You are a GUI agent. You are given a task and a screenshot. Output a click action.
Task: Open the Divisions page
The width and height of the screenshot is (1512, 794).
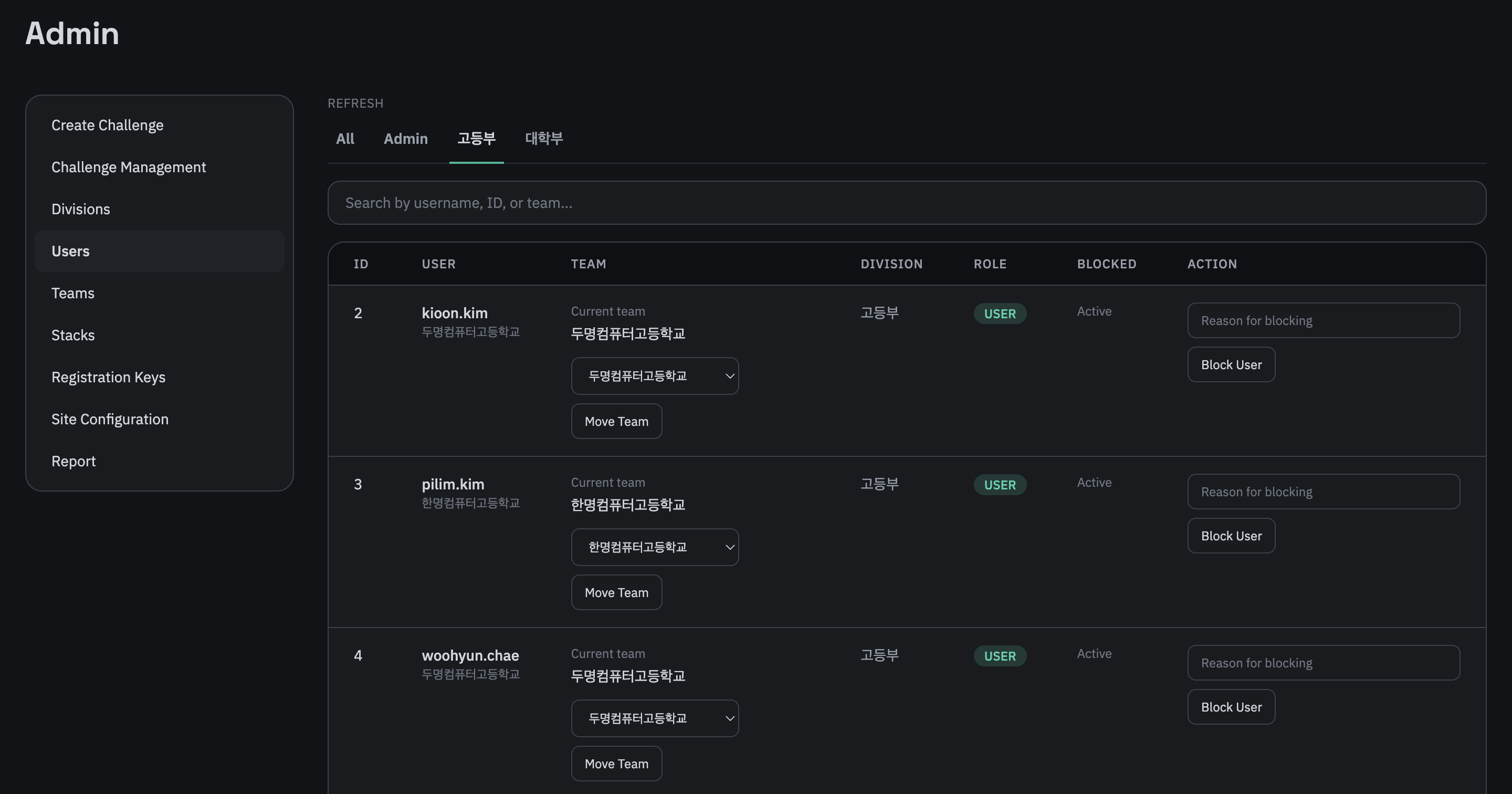[80, 208]
